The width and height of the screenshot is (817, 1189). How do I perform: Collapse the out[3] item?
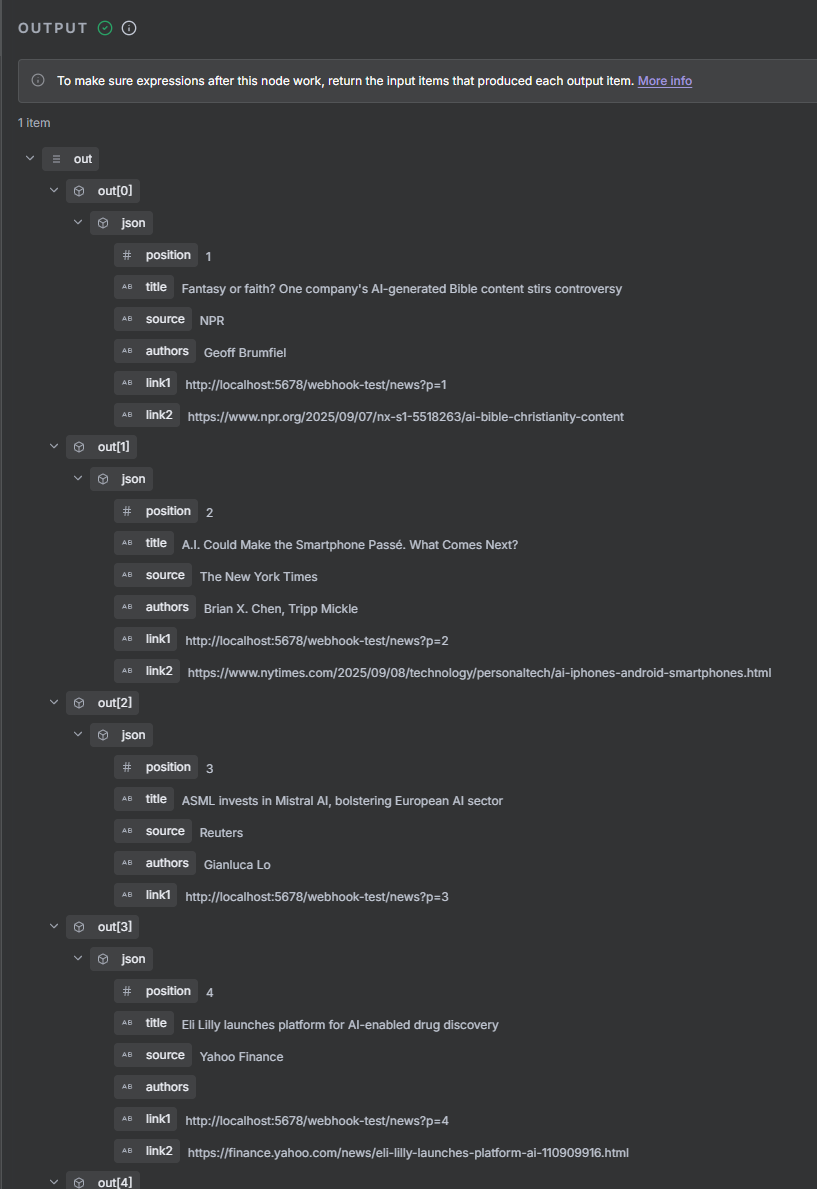click(x=54, y=927)
